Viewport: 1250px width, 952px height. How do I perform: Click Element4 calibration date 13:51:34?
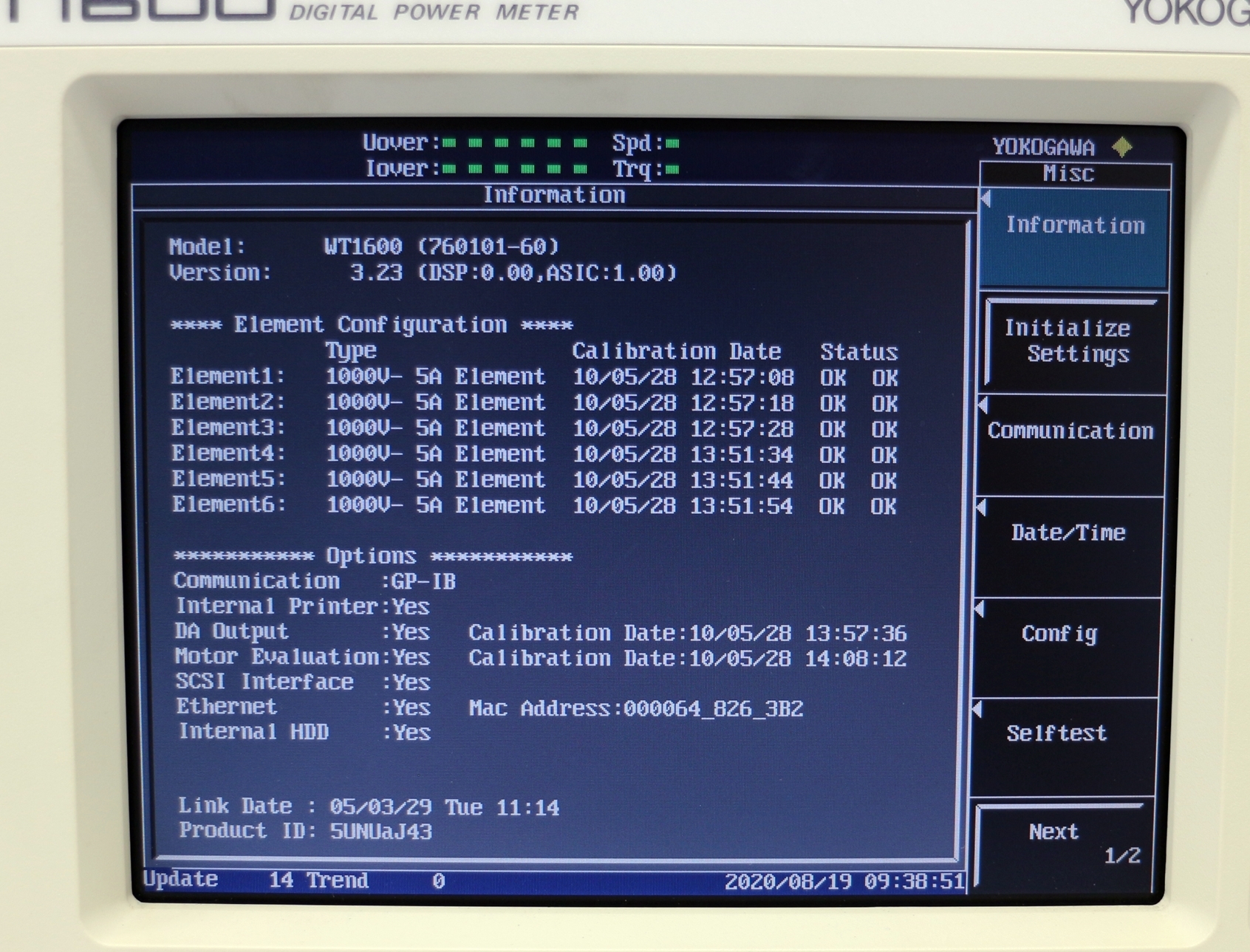tap(683, 455)
